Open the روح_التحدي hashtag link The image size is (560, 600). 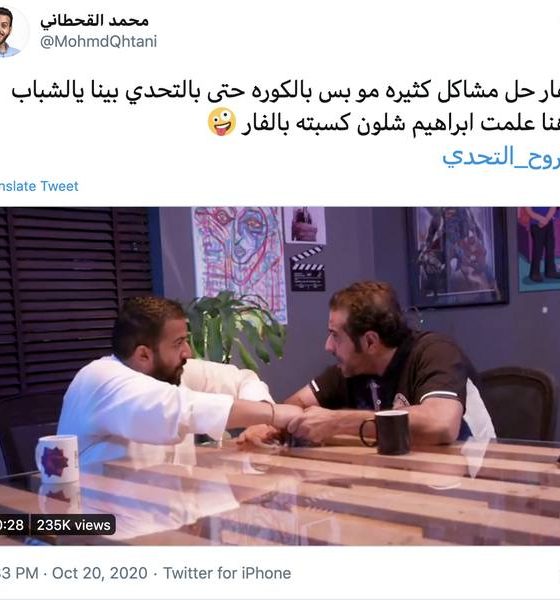pyautogui.click(x=501, y=157)
